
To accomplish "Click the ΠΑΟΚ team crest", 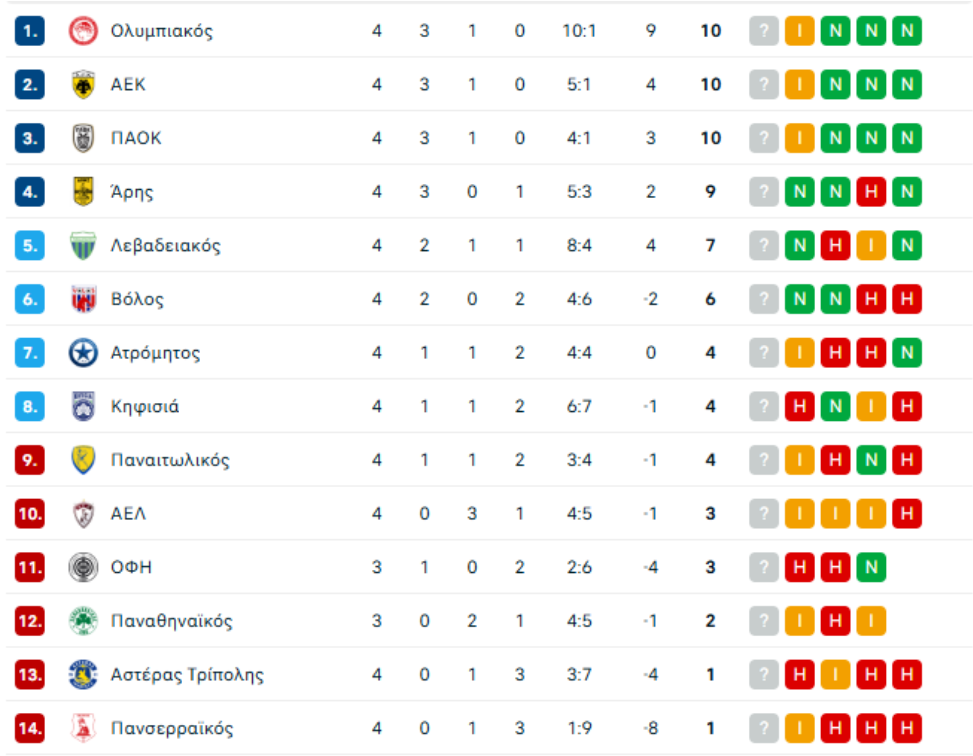I will (x=83, y=139).
